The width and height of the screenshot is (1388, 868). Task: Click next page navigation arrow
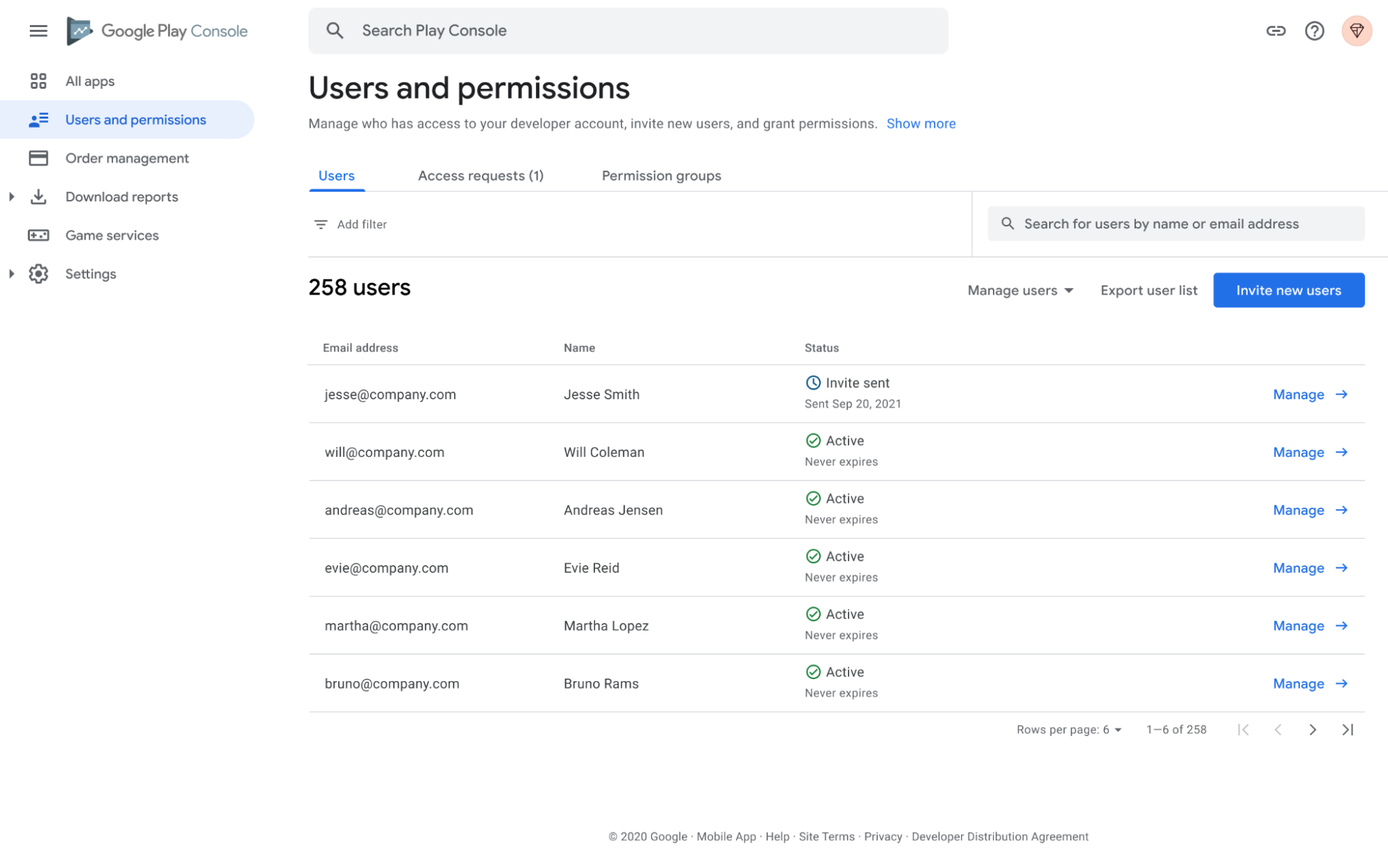pos(1312,729)
